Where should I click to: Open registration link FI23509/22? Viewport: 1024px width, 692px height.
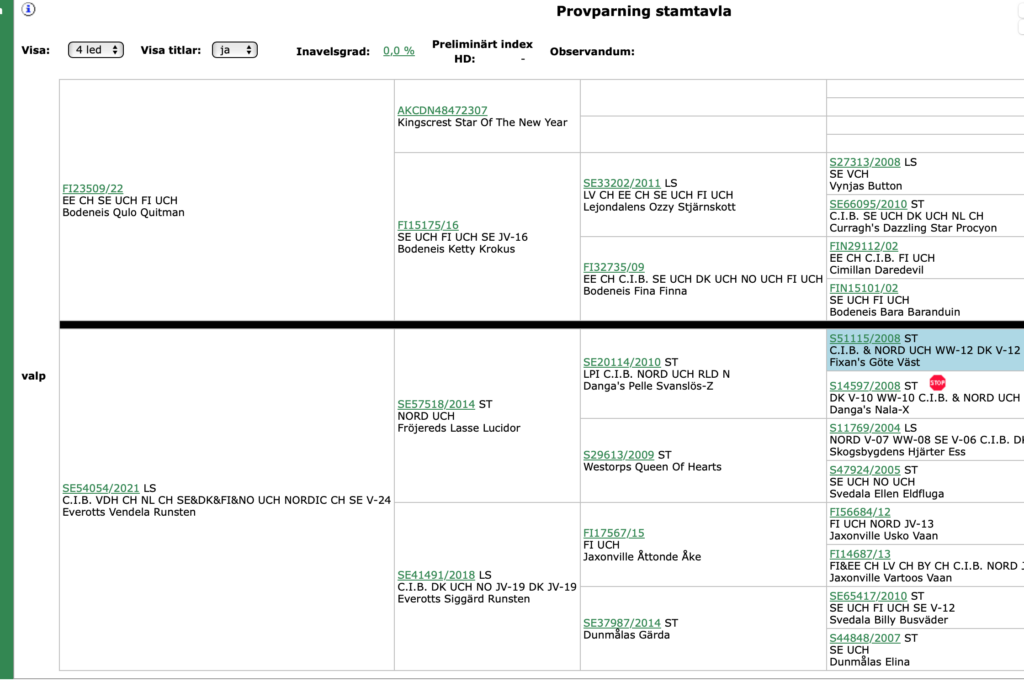pos(93,188)
